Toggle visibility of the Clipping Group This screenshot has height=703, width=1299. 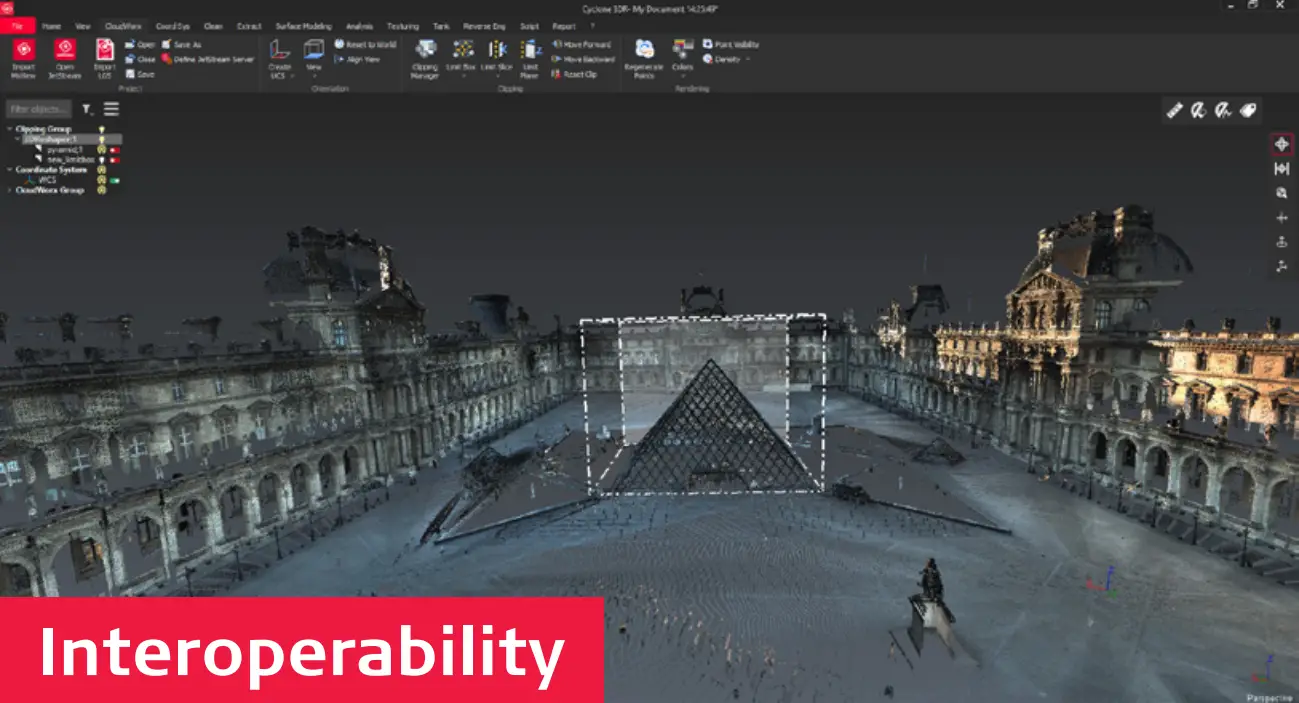(102, 129)
